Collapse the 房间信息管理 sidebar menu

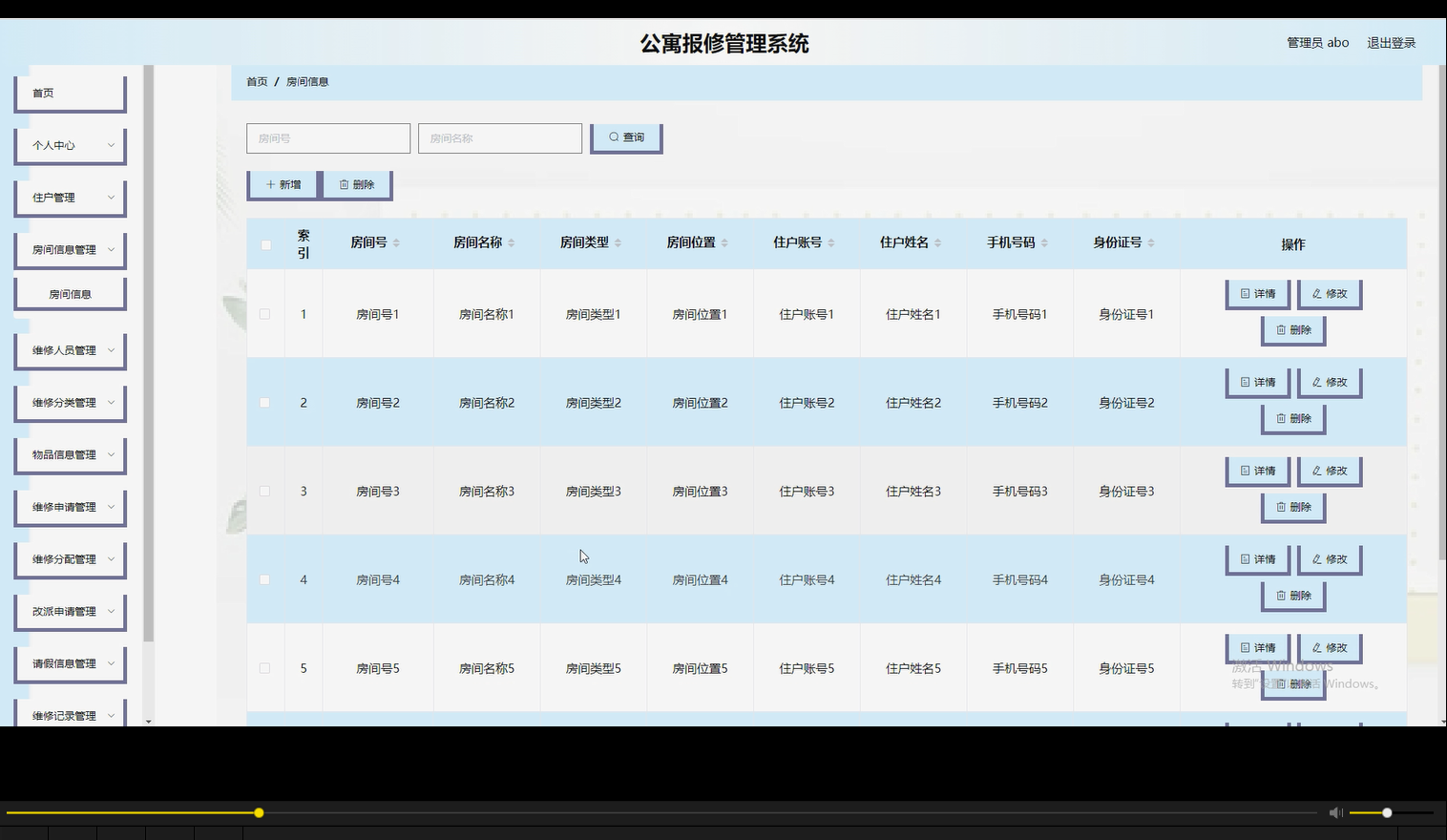pyautogui.click(x=71, y=250)
